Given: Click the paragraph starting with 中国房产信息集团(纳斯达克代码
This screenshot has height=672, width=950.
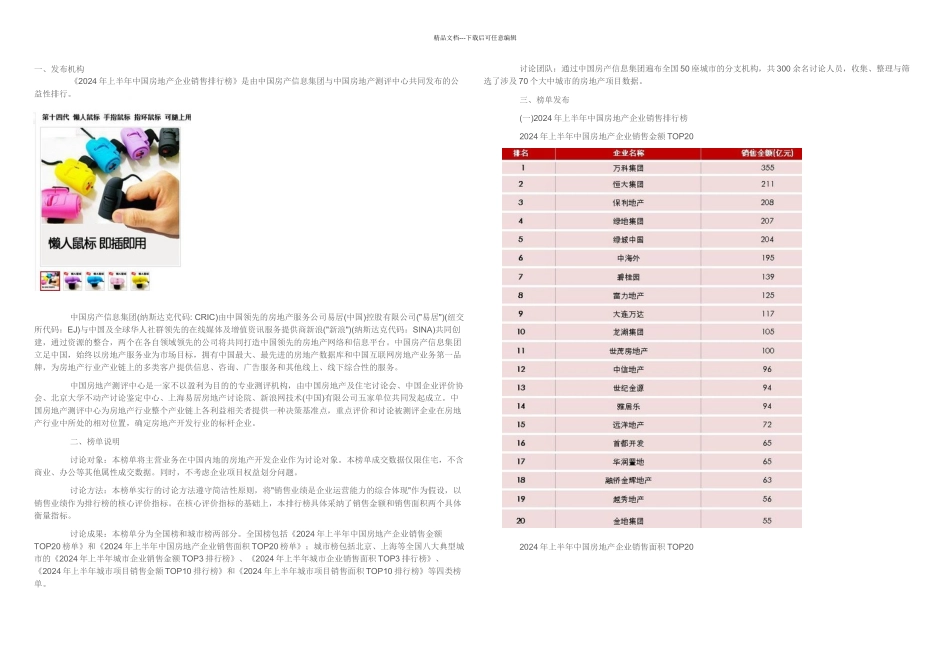Looking at the screenshot, I should point(249,342).
